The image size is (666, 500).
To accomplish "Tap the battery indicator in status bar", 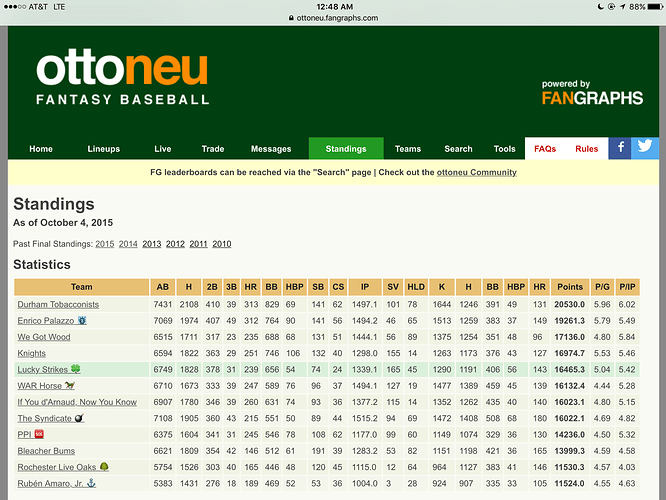I will coord(655,7).
